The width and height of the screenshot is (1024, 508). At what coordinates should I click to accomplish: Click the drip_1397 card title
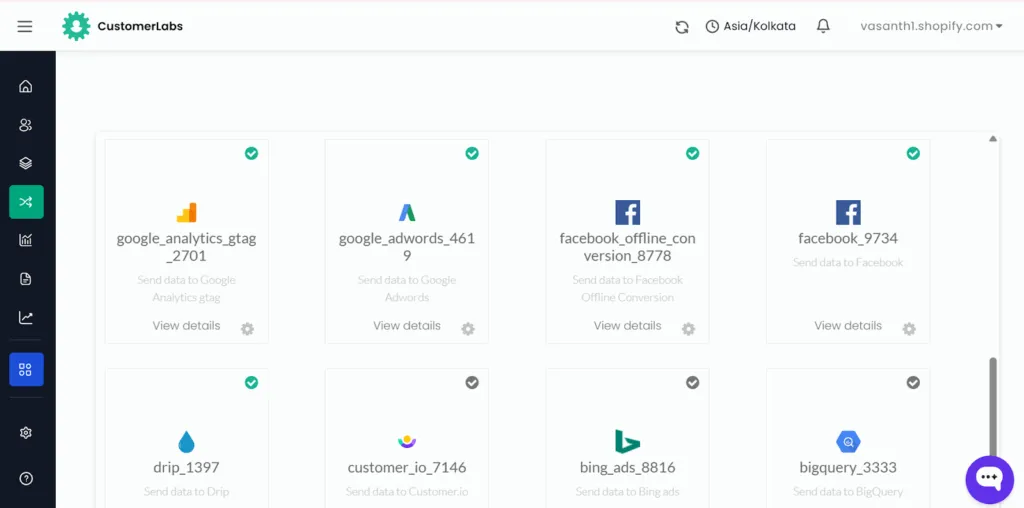[x=186, y=468]
